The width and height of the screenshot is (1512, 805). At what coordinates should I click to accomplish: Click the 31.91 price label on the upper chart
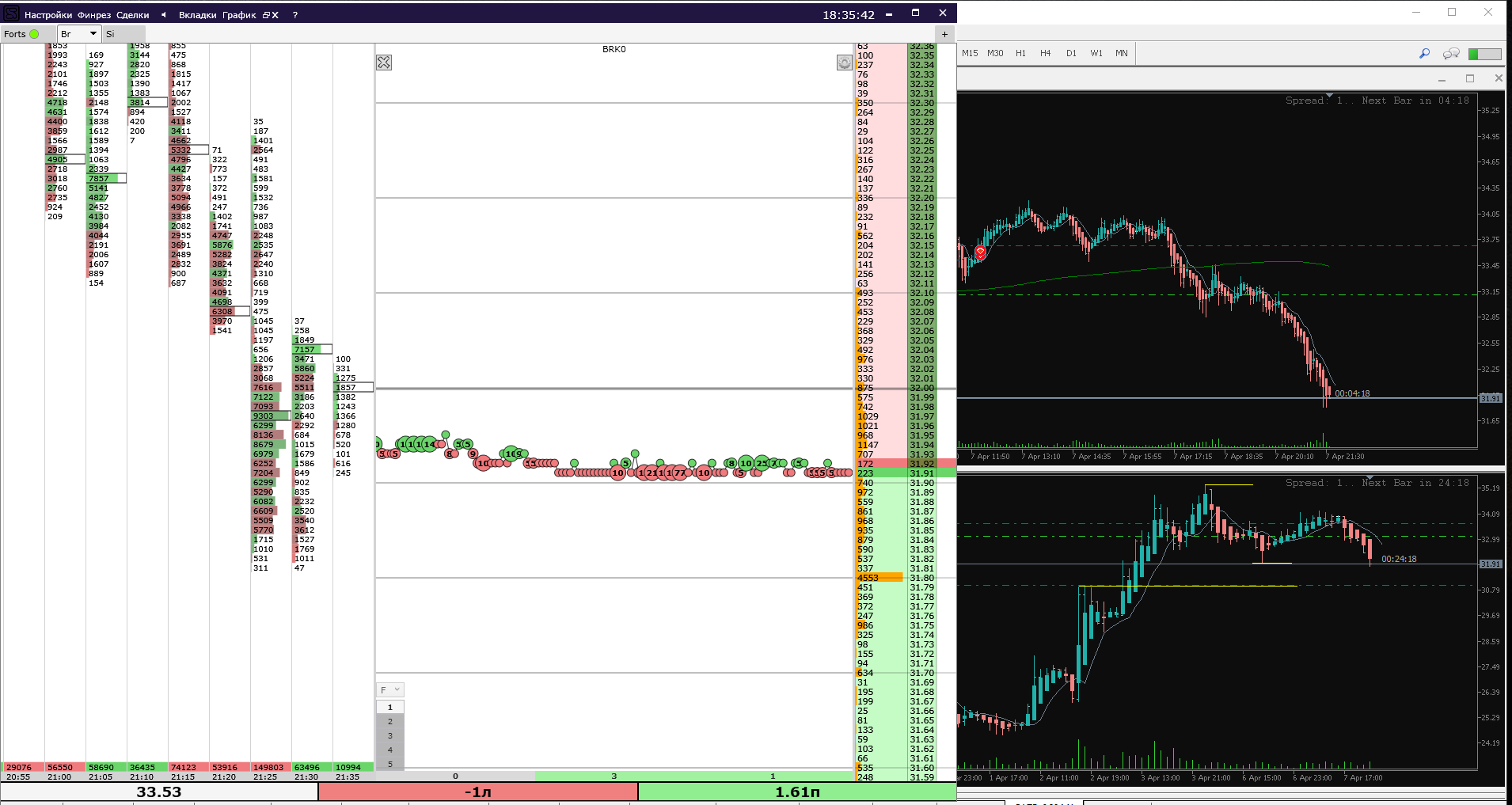tap(1491, 398)
